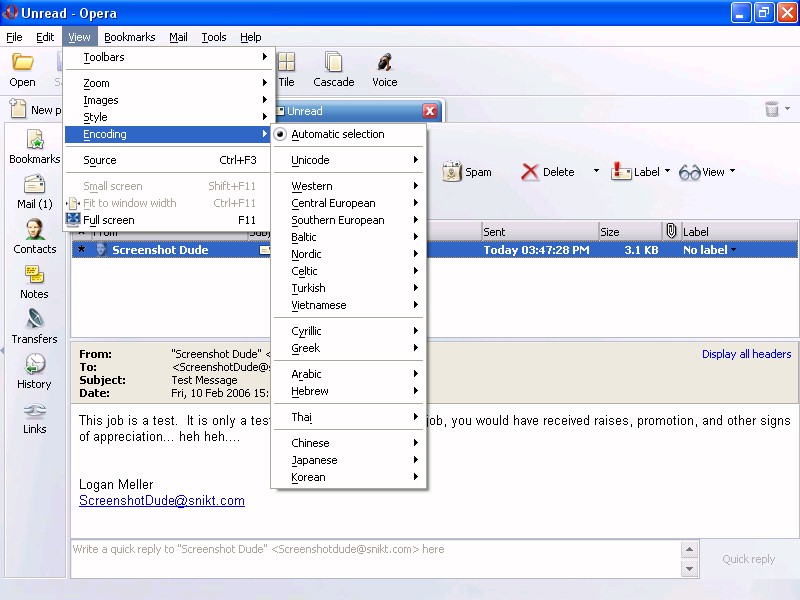Click the Source menu entry
800x600 pixels.
point(100,160)
